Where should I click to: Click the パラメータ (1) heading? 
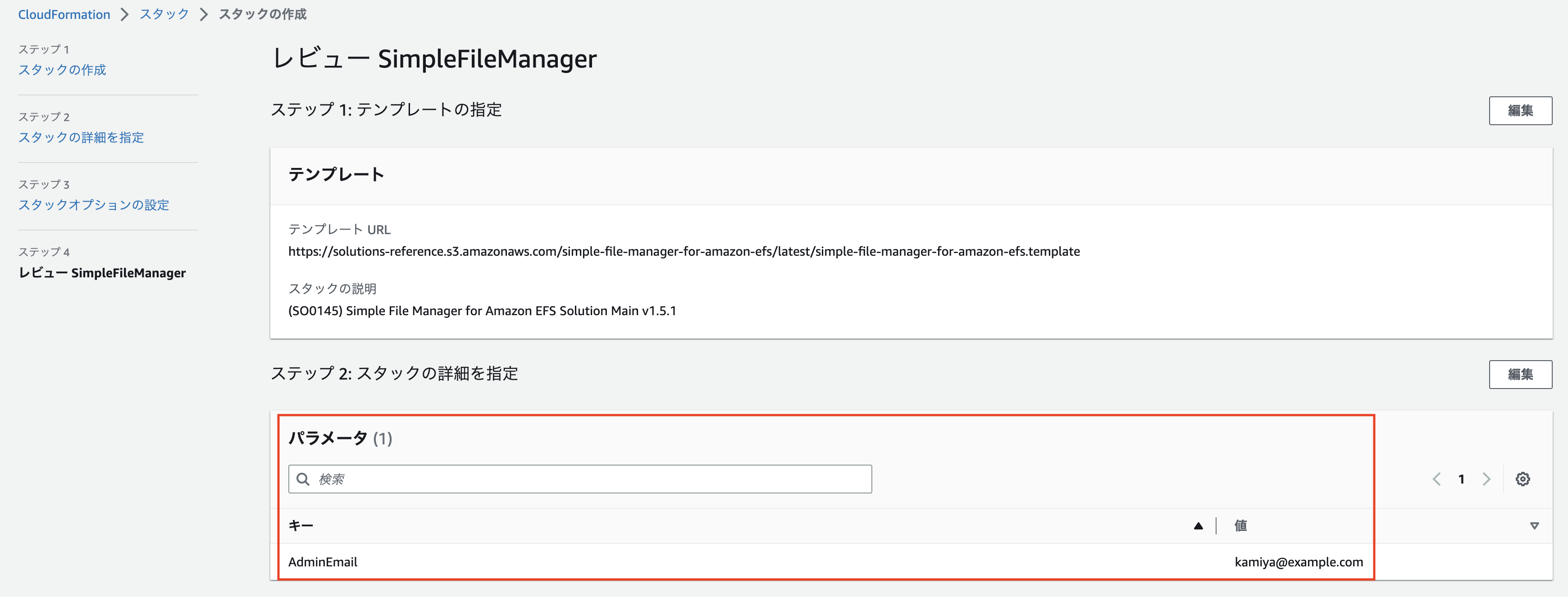point(340,439)
